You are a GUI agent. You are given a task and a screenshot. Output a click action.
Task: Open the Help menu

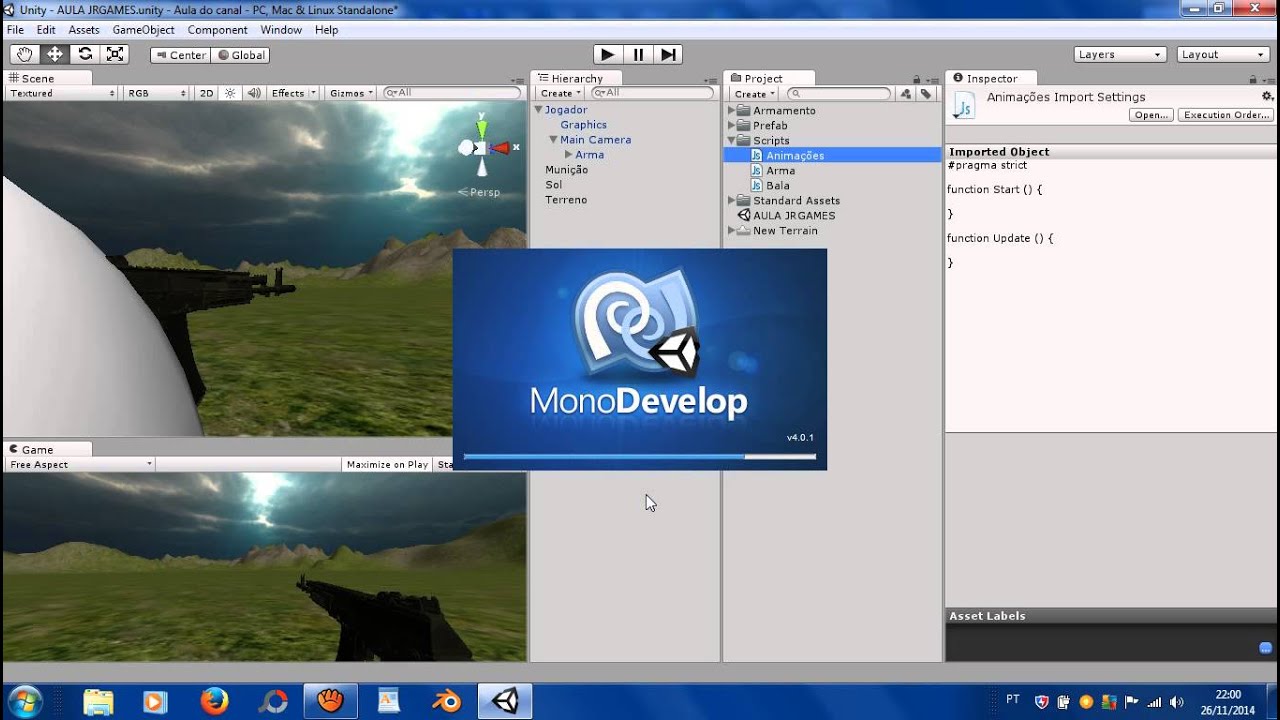[327, 30]
